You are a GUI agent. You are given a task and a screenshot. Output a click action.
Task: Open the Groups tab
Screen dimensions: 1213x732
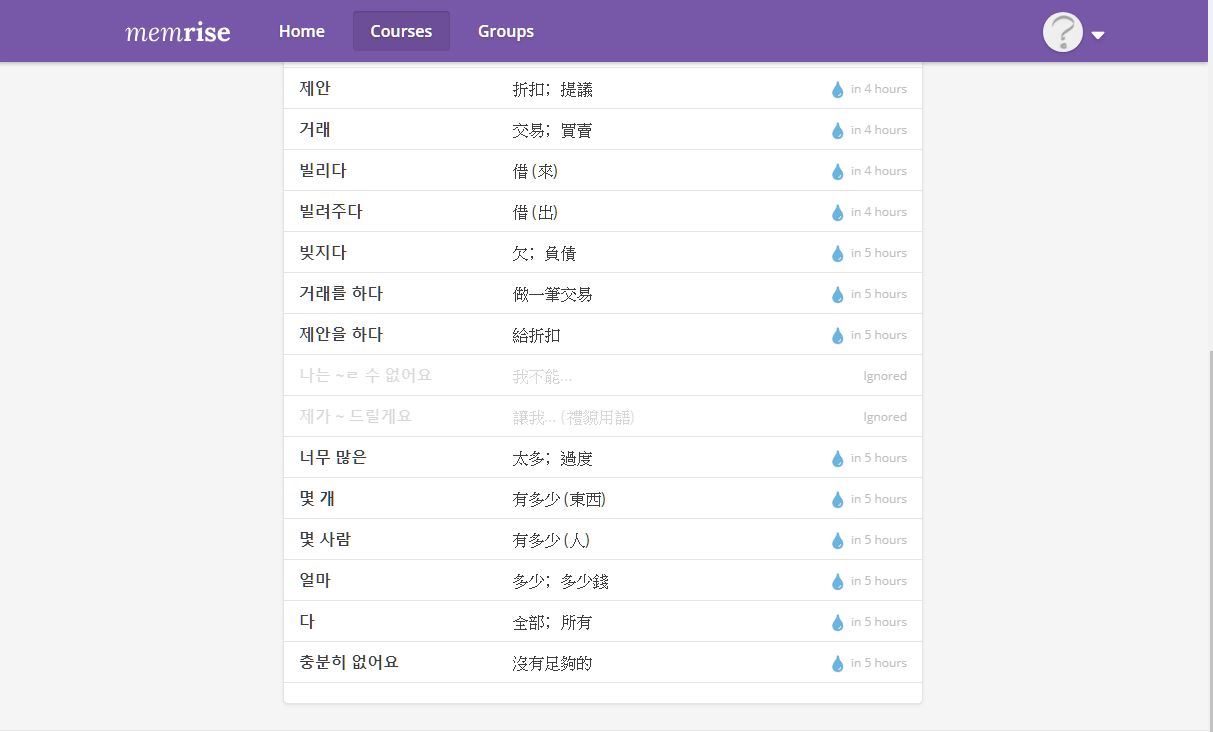(506, 31)
